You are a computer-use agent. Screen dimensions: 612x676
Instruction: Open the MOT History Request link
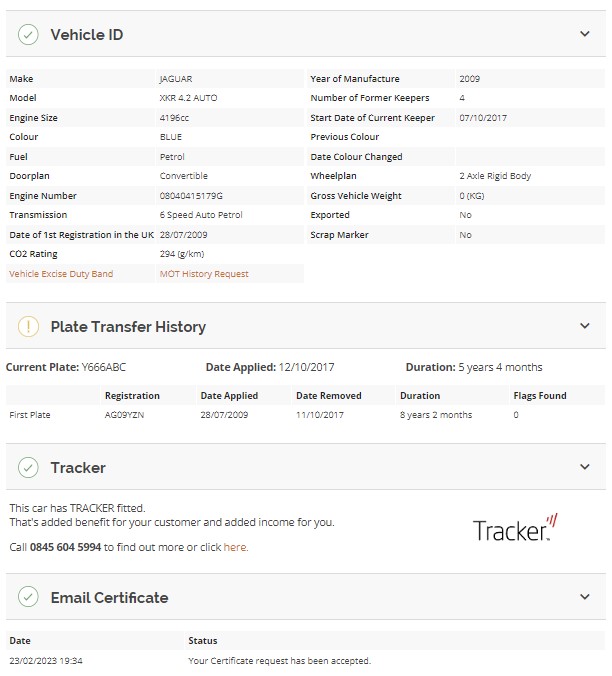pyautogui.click(x=204, y=274)
